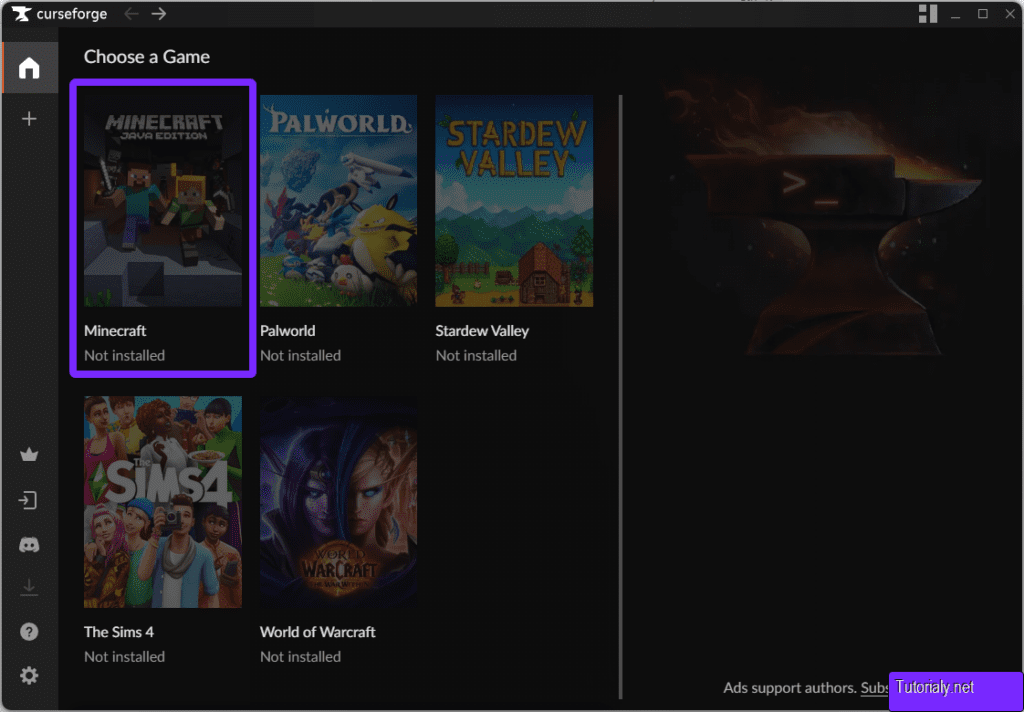
Task: Click the World of Warcraft title text
Action: (x=317, y=632)
